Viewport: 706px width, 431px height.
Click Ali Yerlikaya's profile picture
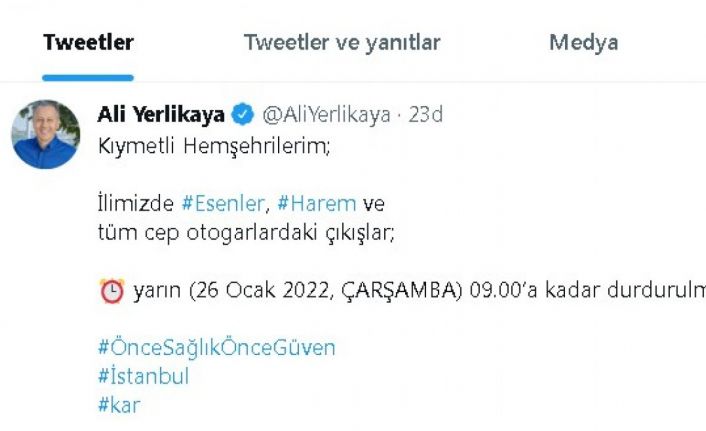coord(45,135)
